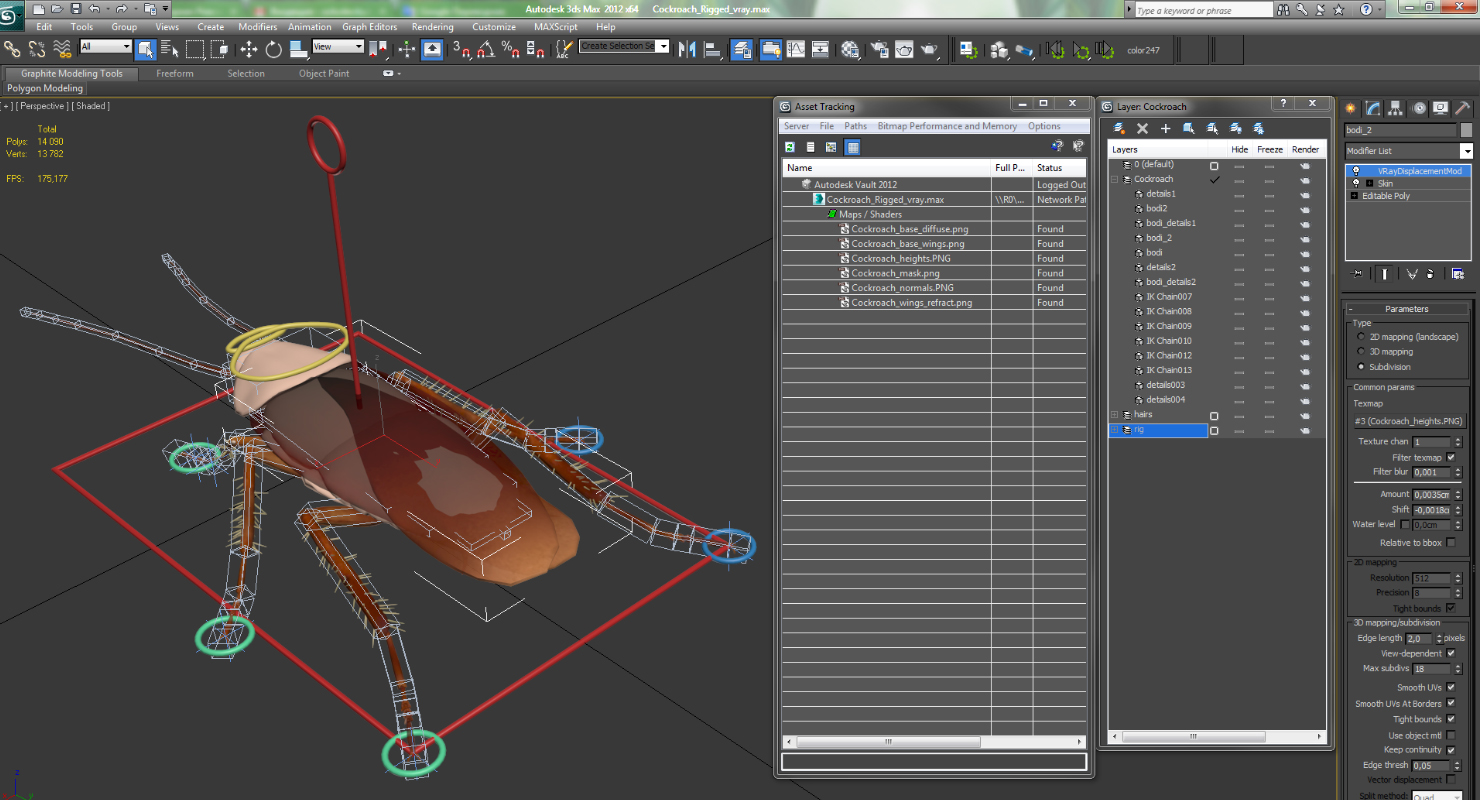Open Select by Name tool

170,48
